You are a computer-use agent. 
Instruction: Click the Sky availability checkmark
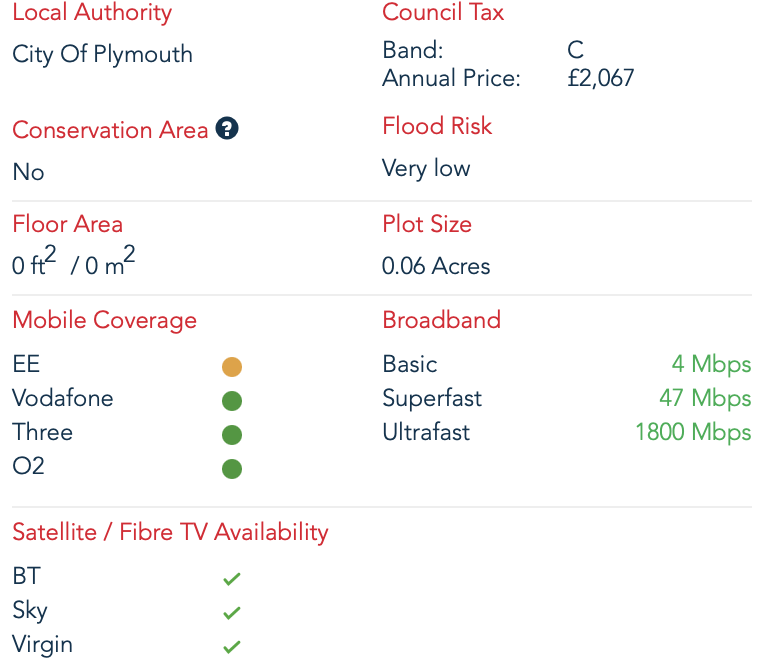[232, 612]
